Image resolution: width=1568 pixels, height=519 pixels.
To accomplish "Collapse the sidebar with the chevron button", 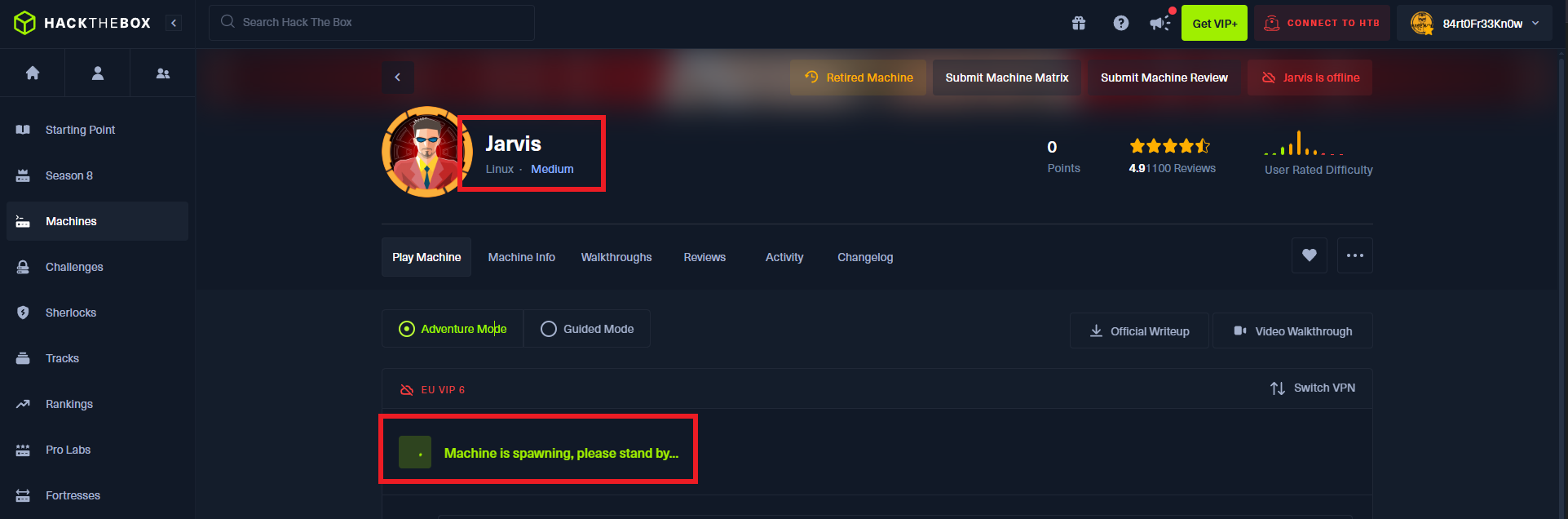I will tap(174, 23).
